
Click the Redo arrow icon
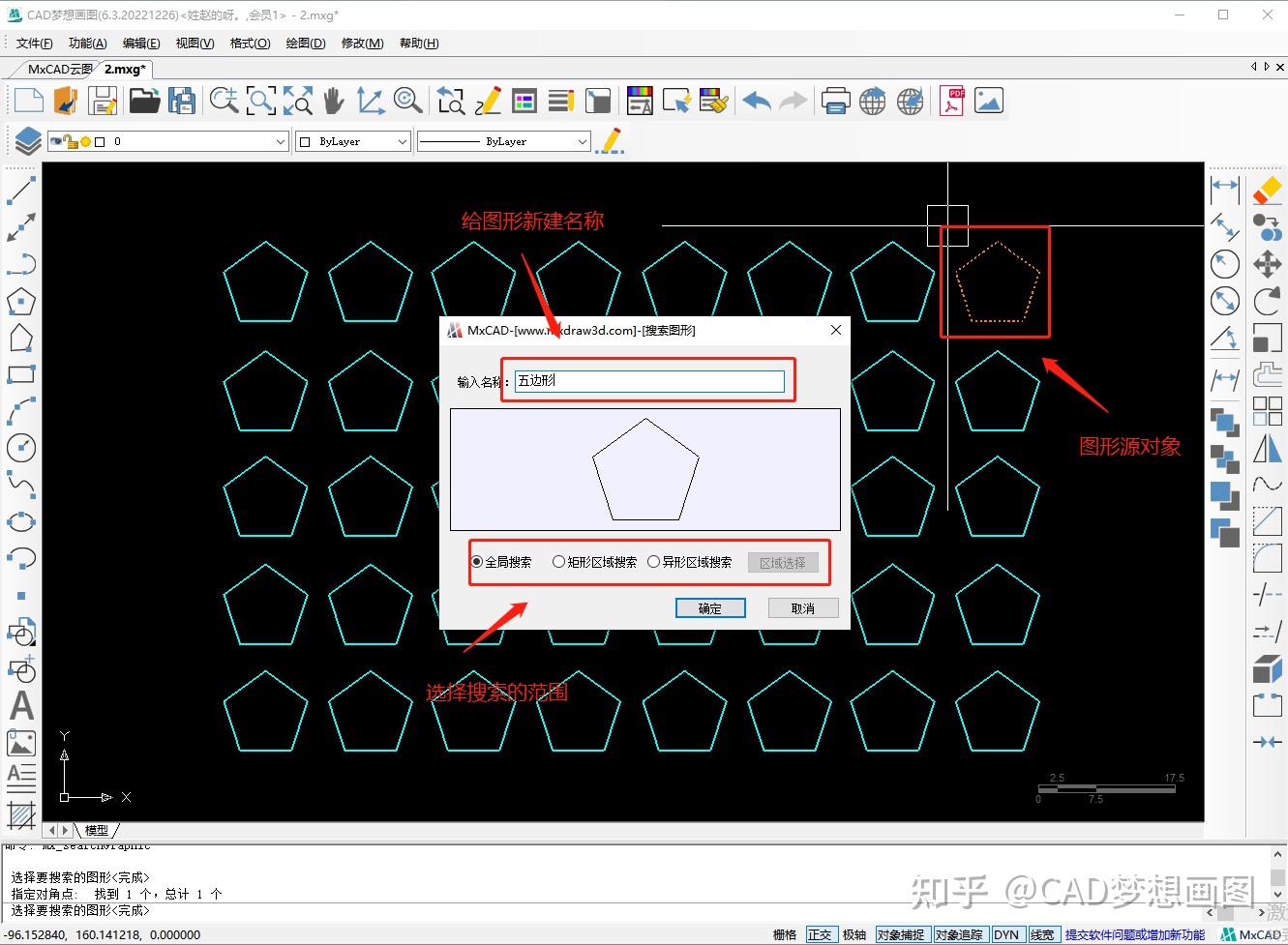click(x=793, y=101)
